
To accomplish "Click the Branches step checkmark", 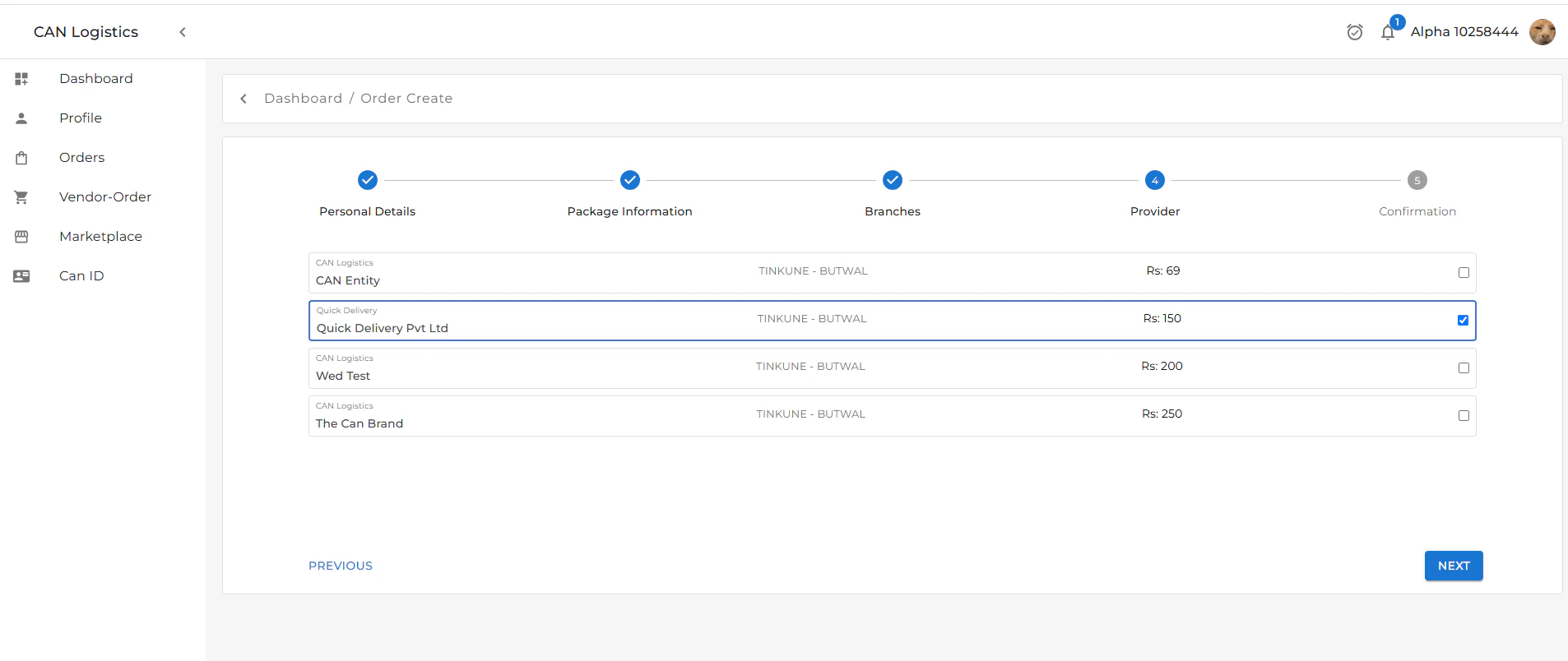I will (x=893, y=180).
